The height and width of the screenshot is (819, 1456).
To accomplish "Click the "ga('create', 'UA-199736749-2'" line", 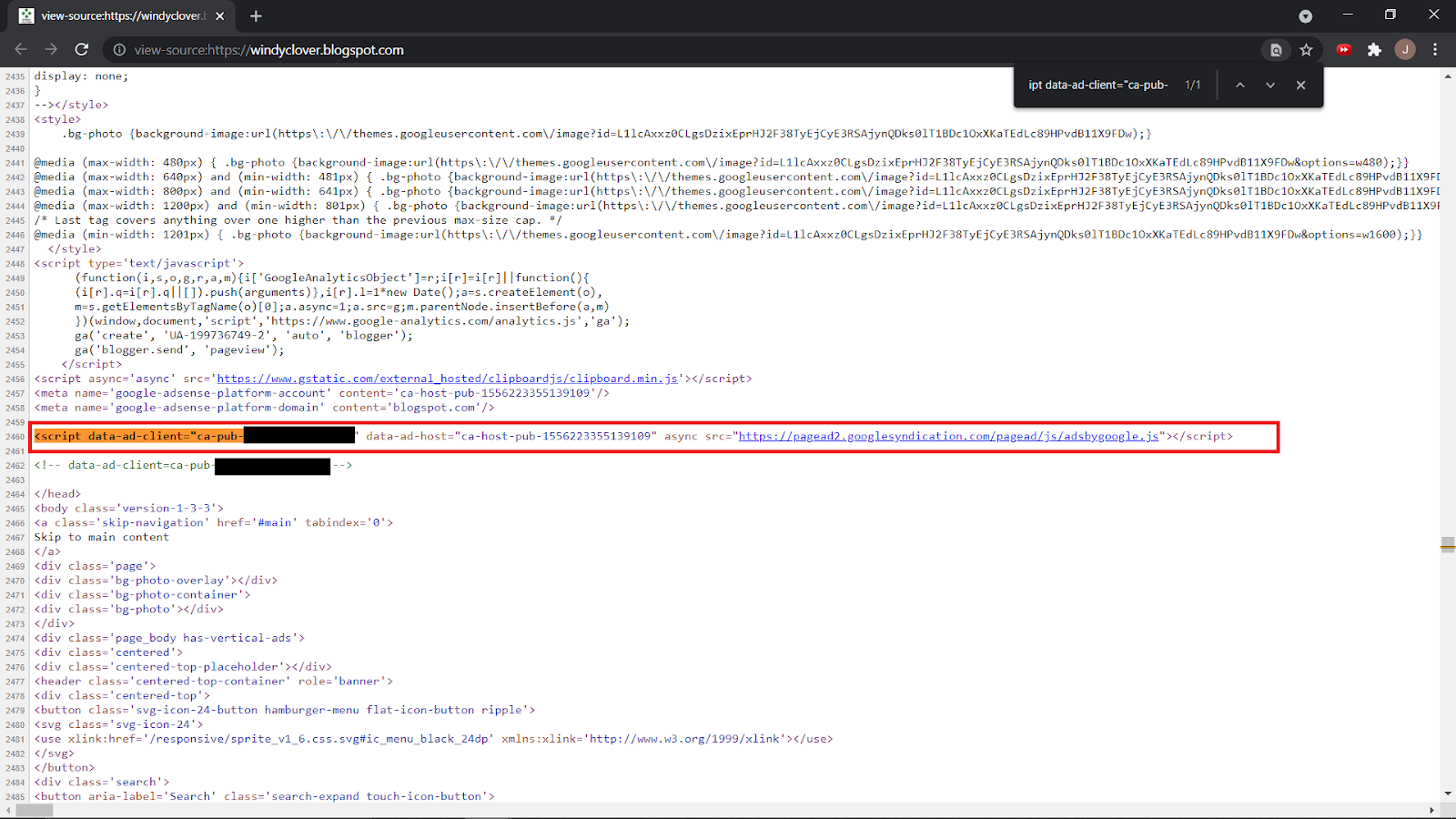I will click(244, 335).
